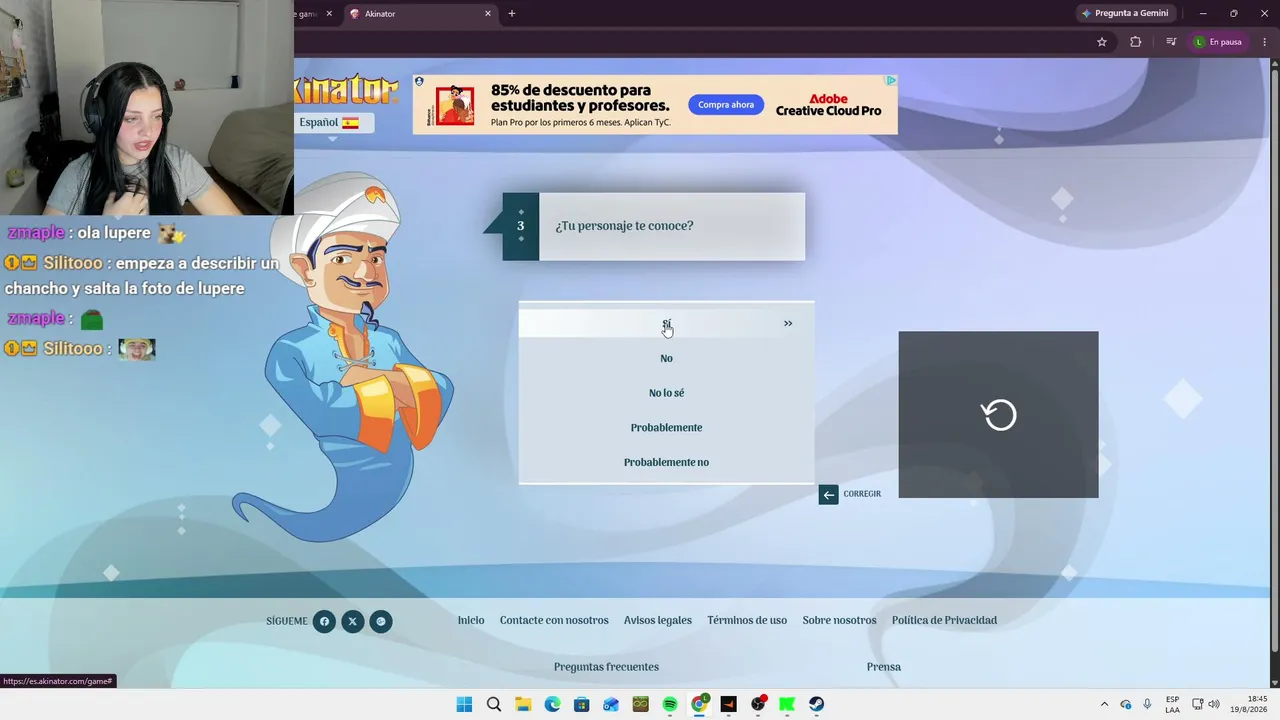The width and height of the screenshot is (1280, 720).
Task: Open Steam from the taskbar
Action: point(817,704)
